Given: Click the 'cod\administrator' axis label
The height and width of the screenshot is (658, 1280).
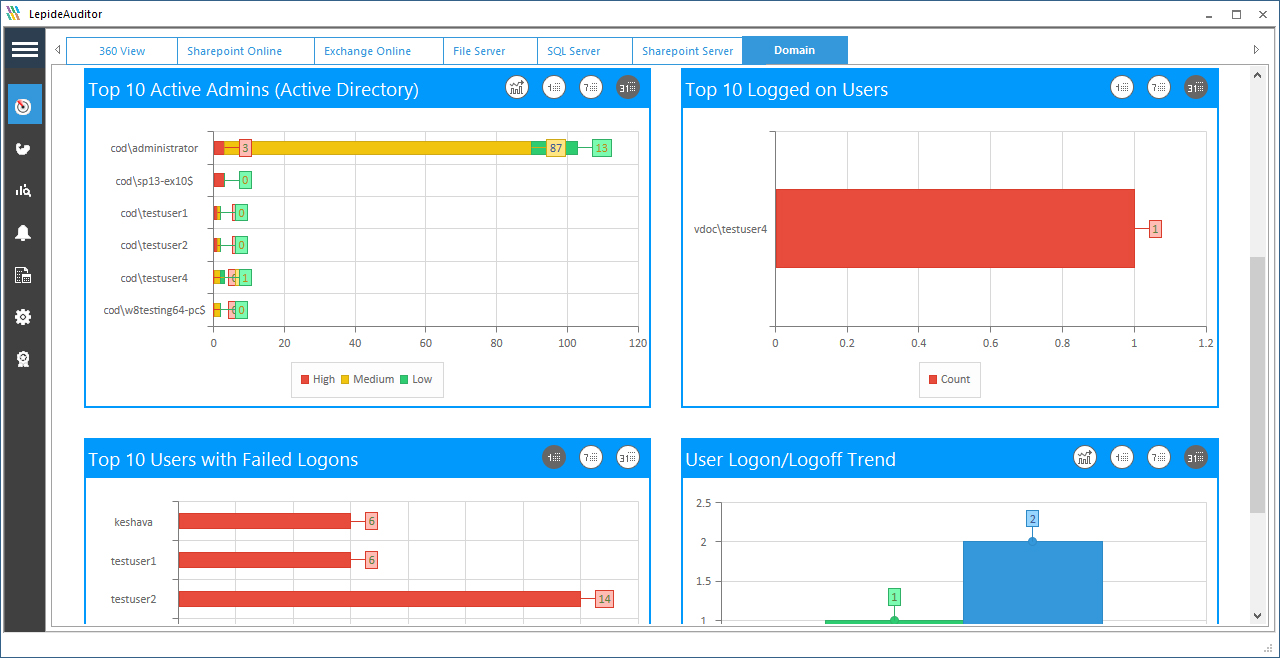Looking at the screenshot, I should click(154, 148).
